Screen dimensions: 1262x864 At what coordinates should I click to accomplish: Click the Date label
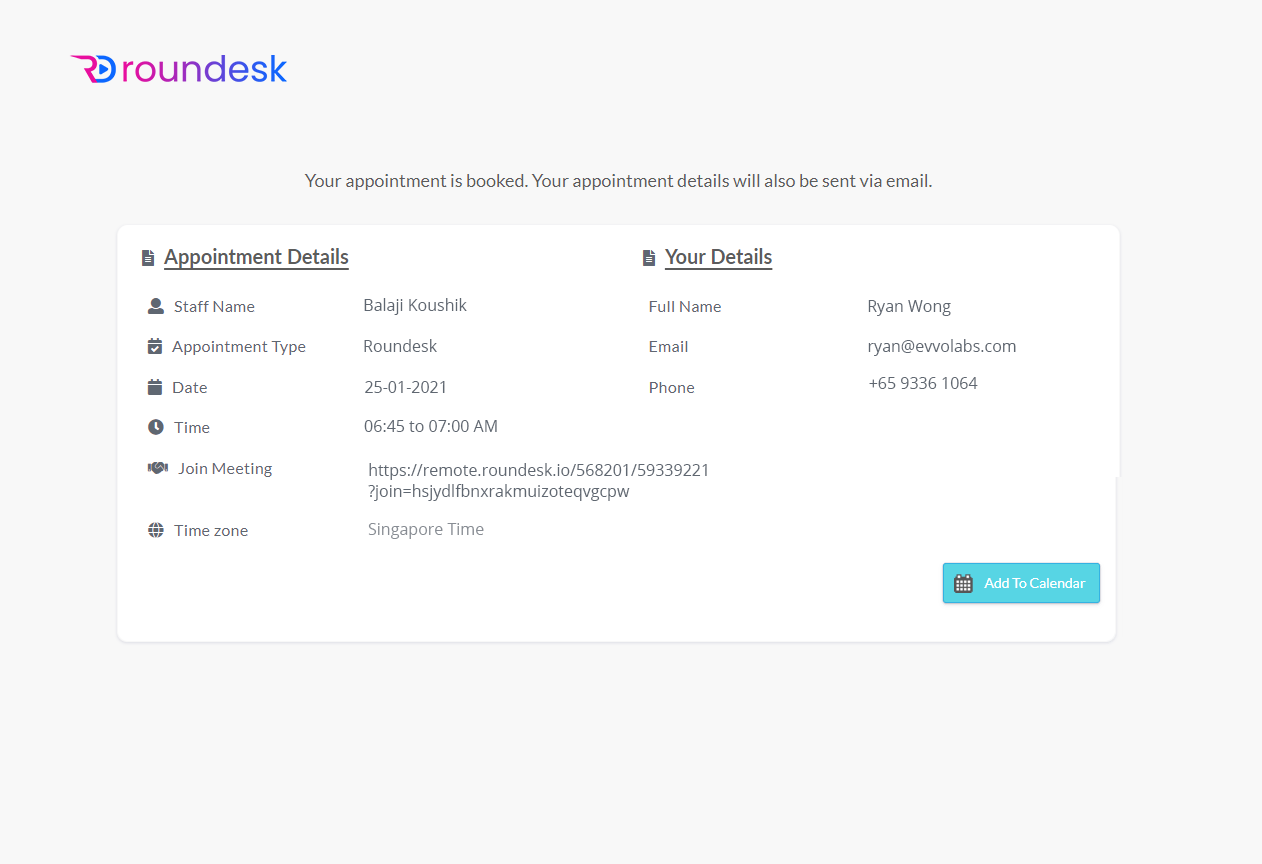[x=190, y=388]
